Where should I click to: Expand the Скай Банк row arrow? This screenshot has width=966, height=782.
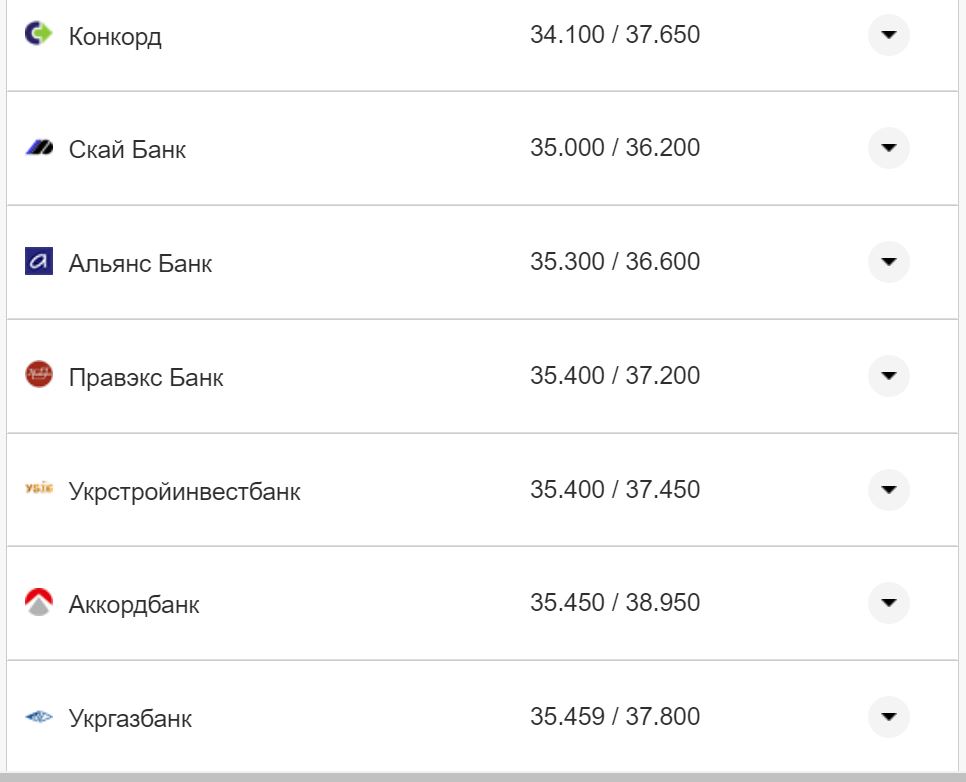[888, 148]
